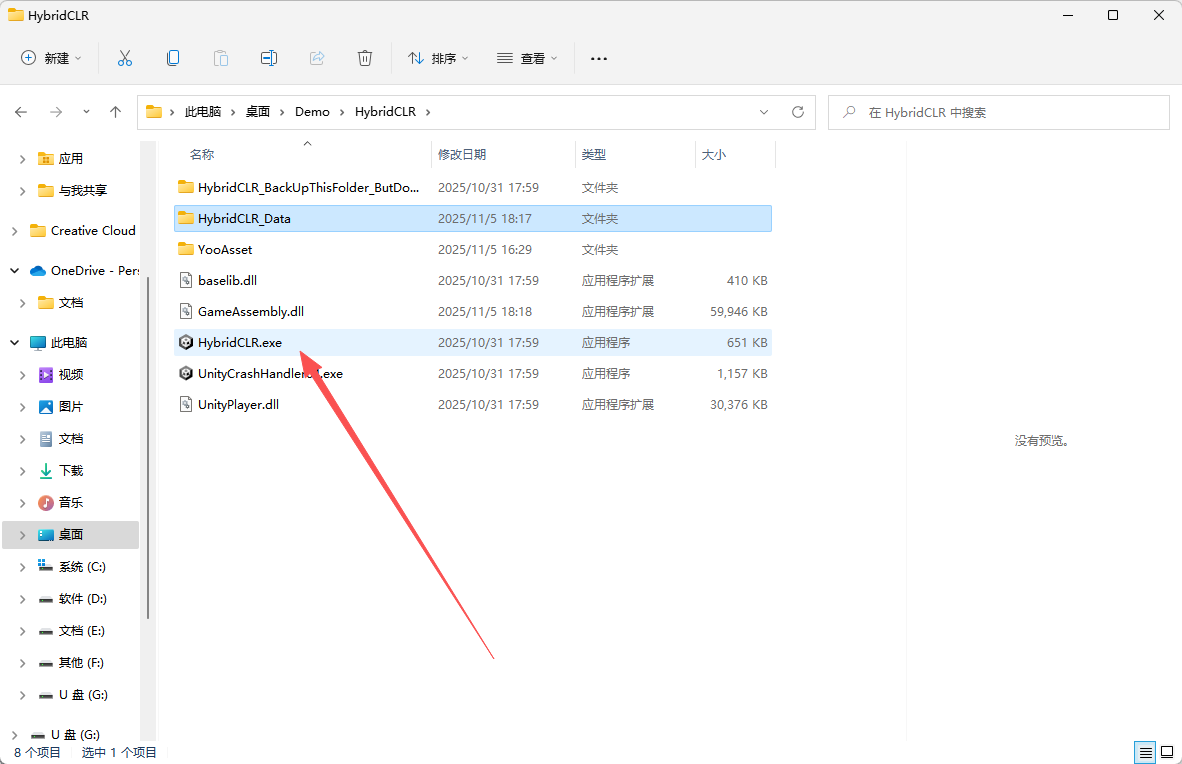Open 文档 (E:) drive in sidebar
1182x764 pixels.
pyautogui.click(x=81, y=631)
